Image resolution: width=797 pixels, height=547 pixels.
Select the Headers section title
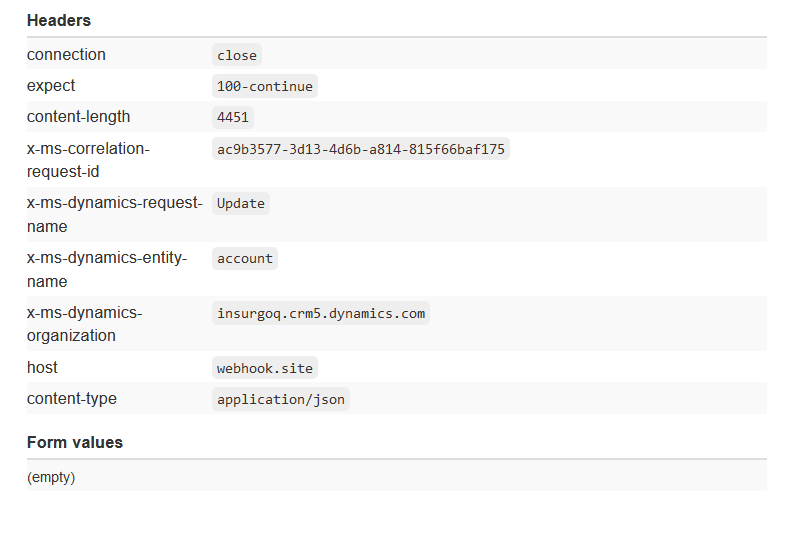point(58,20)
